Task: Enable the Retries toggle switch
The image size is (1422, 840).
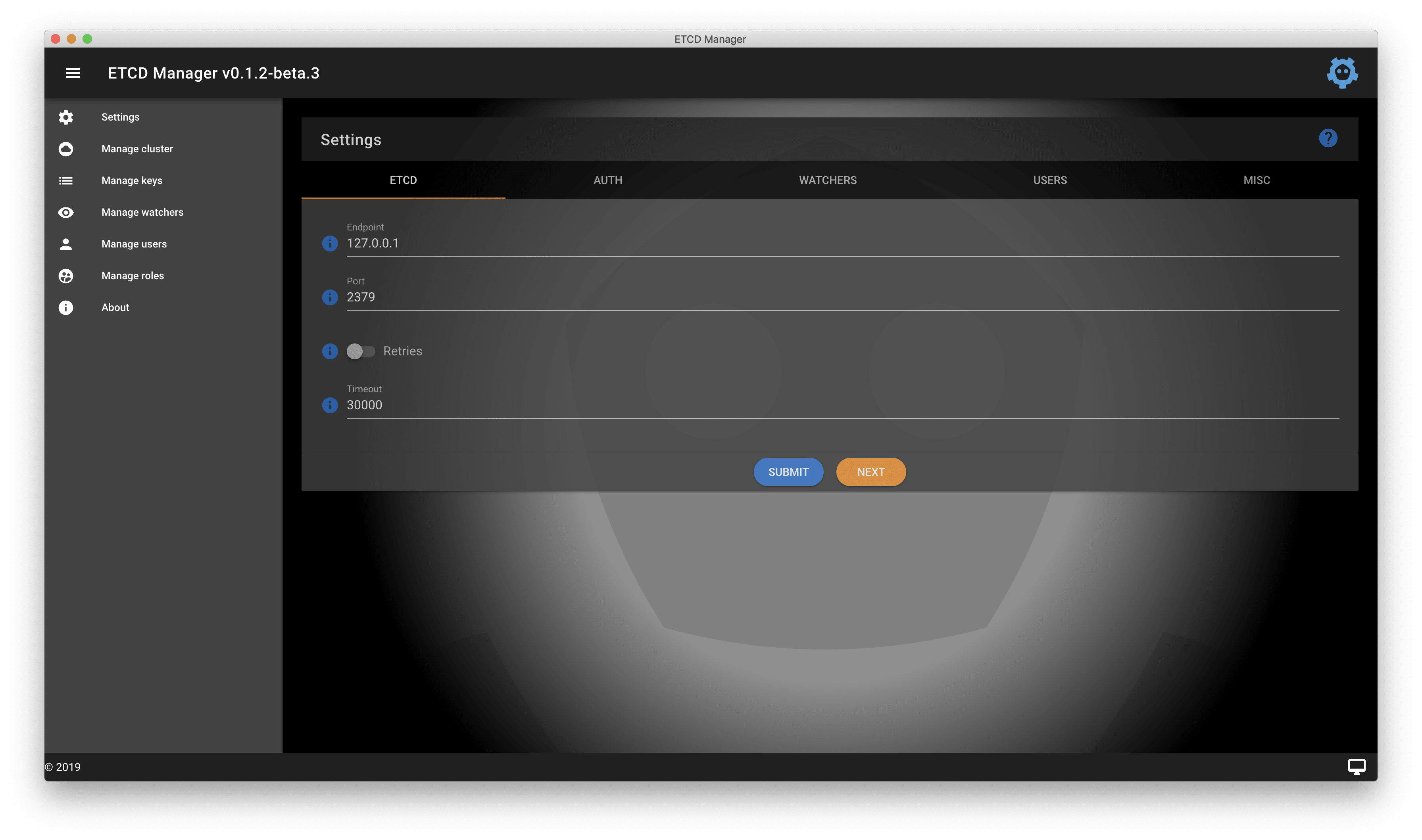Action: point(362,351)
